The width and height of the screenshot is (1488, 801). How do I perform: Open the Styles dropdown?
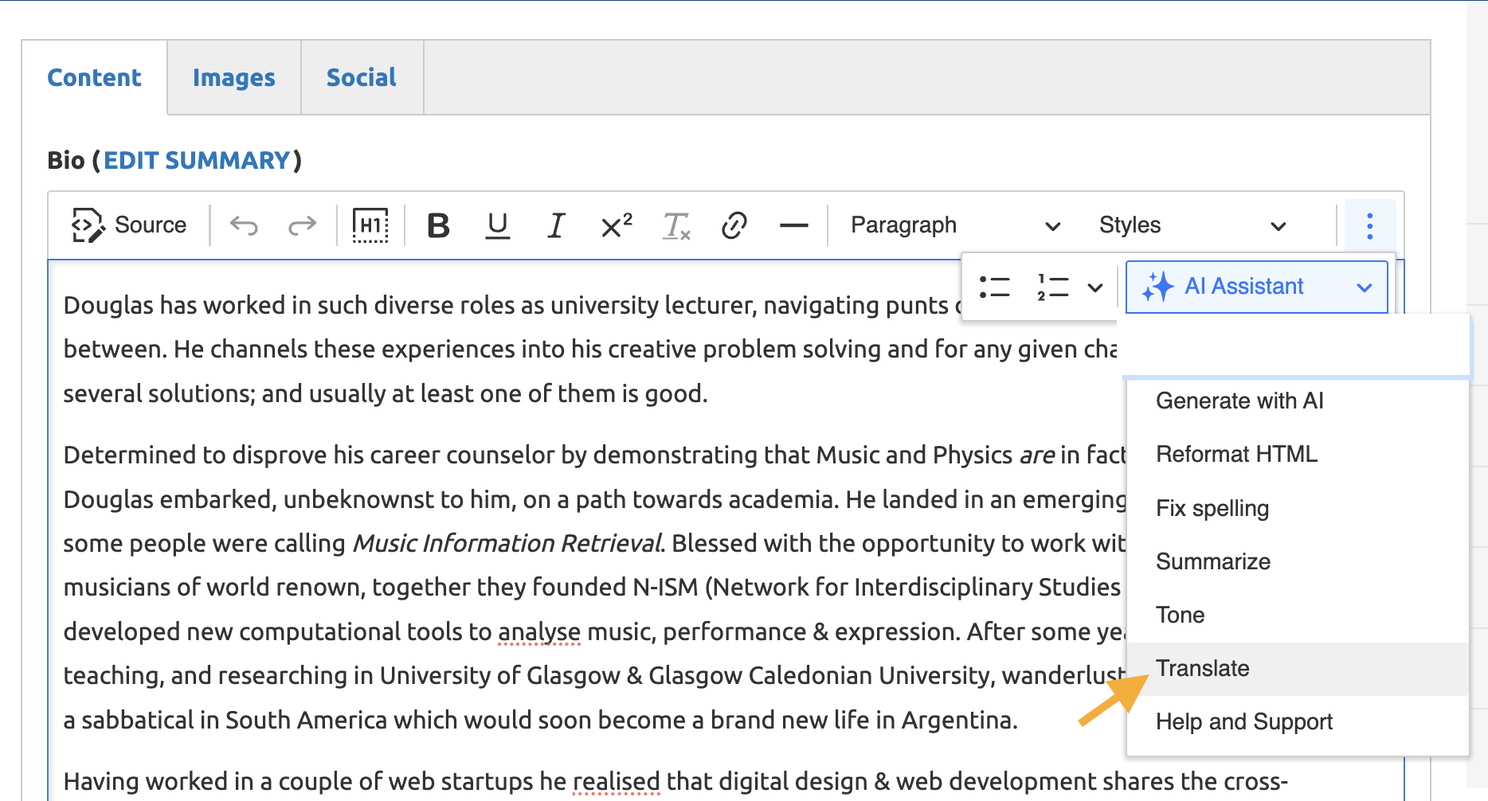click(x=1192, y=225)
